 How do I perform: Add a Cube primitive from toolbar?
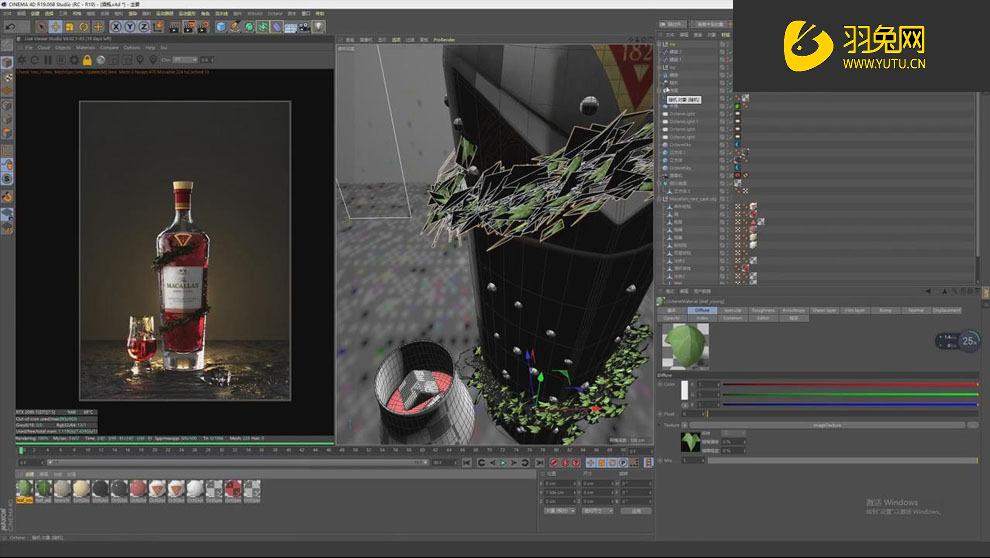coord(221,27)
